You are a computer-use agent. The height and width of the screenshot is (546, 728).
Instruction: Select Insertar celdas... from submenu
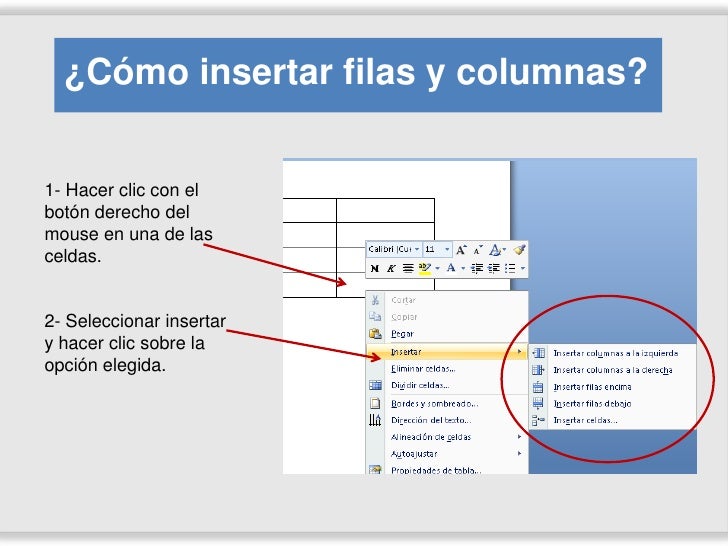(612, 420)
